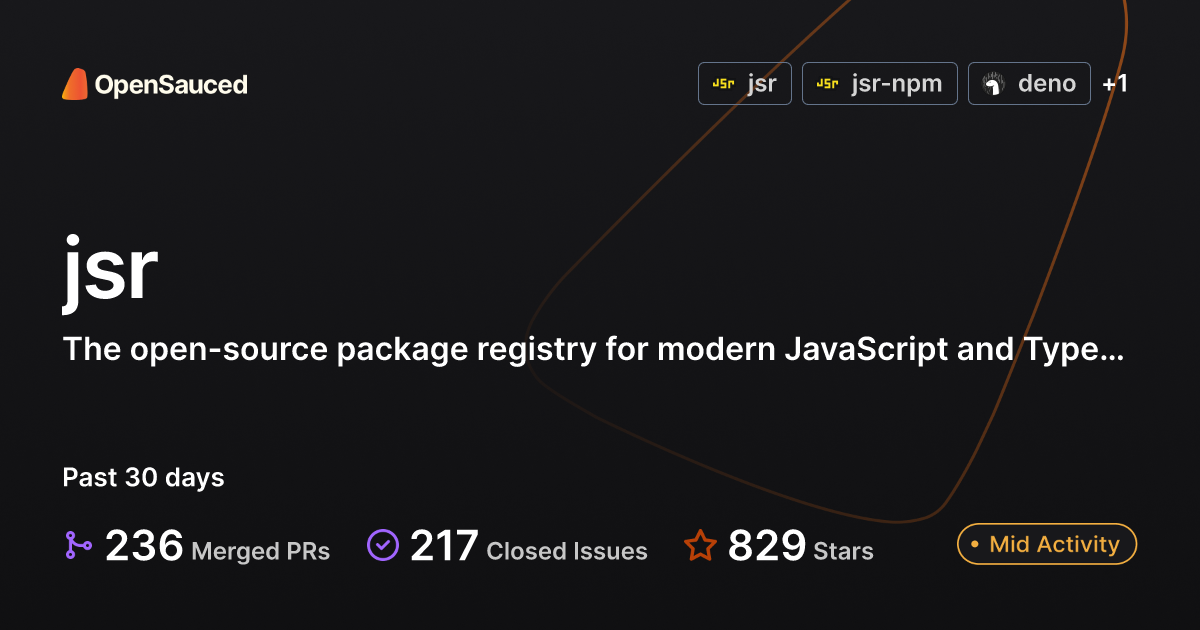This screenshot has height=630, width=1200.
Task: Click the dot in the Mid Activity badge
Action: pyautogui.click(x=974, y=545)
